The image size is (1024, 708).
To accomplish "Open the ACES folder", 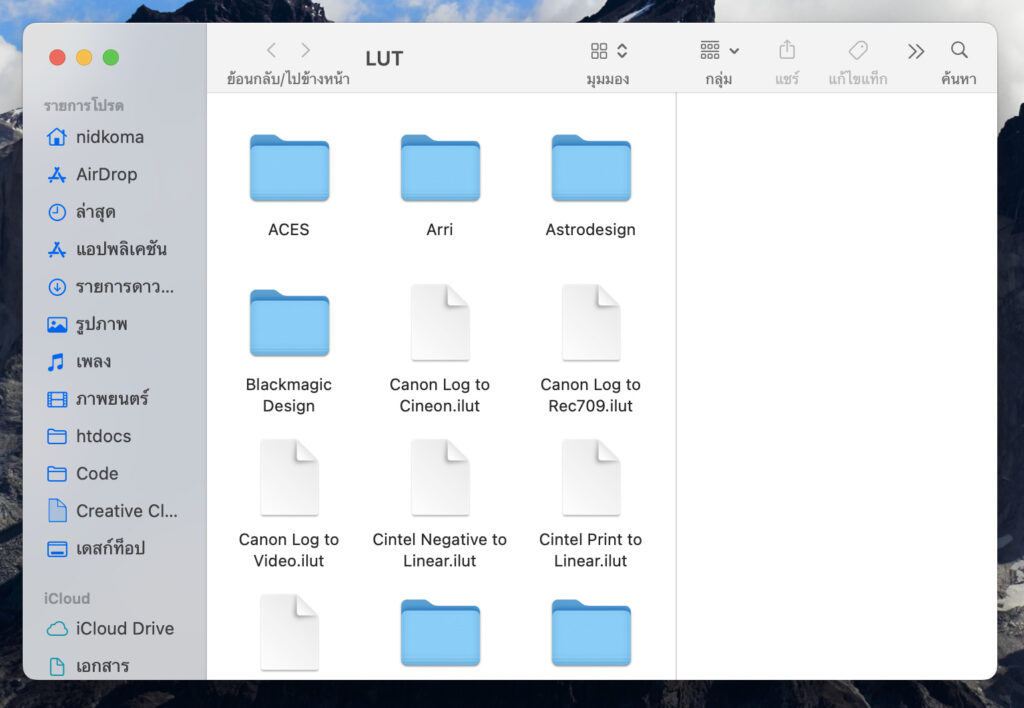I will 289,168.
